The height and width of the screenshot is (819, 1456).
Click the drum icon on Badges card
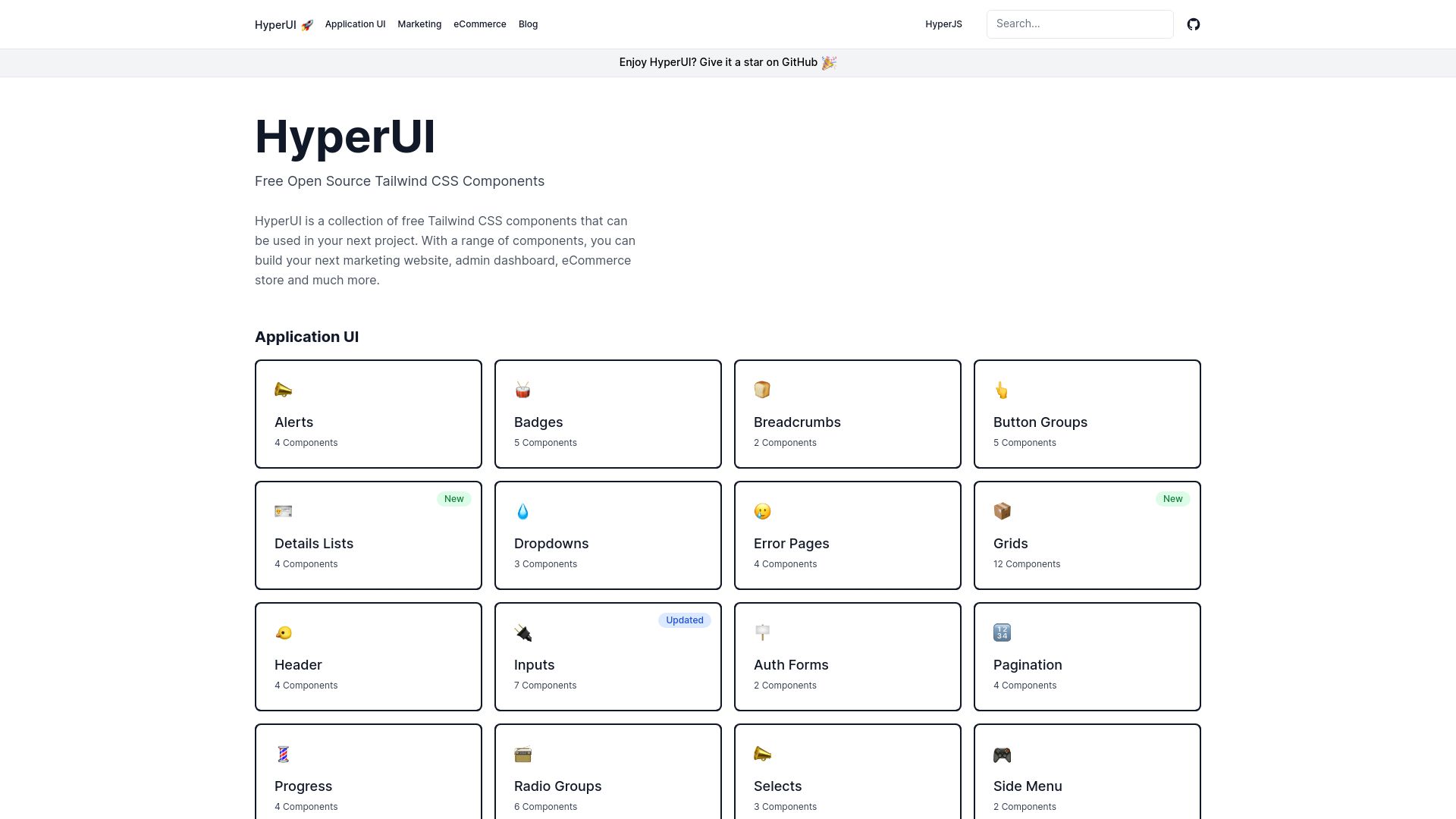(x=522, y=390)
